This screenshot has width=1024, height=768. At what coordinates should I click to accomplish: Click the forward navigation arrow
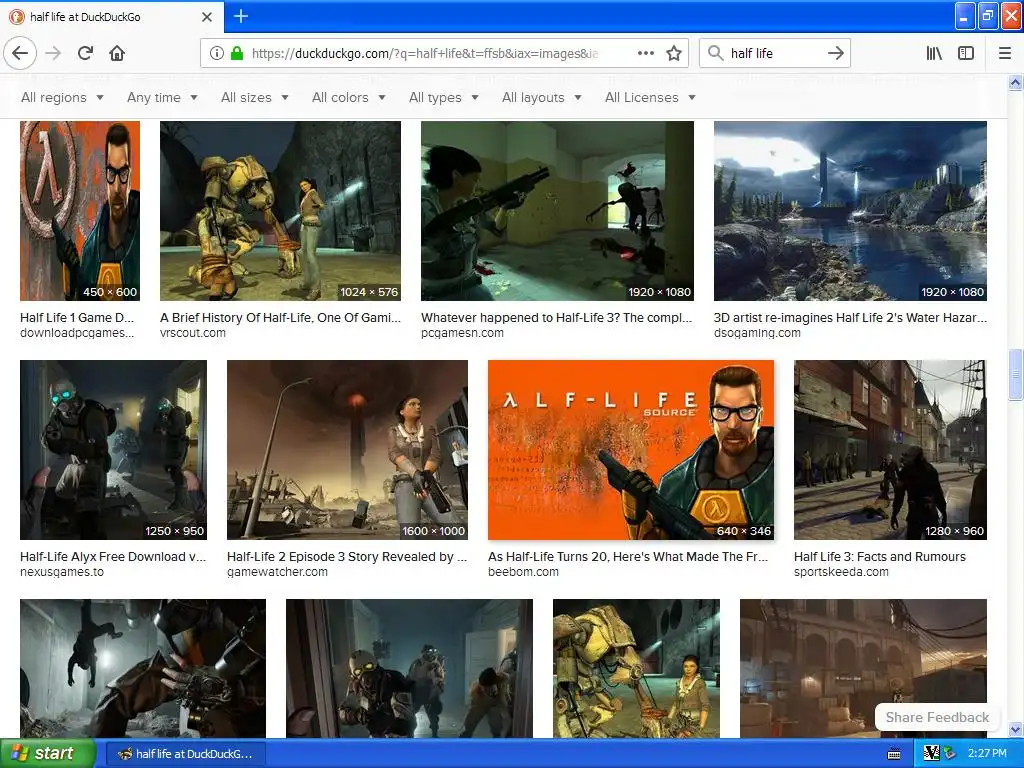(x=54, y=53)
